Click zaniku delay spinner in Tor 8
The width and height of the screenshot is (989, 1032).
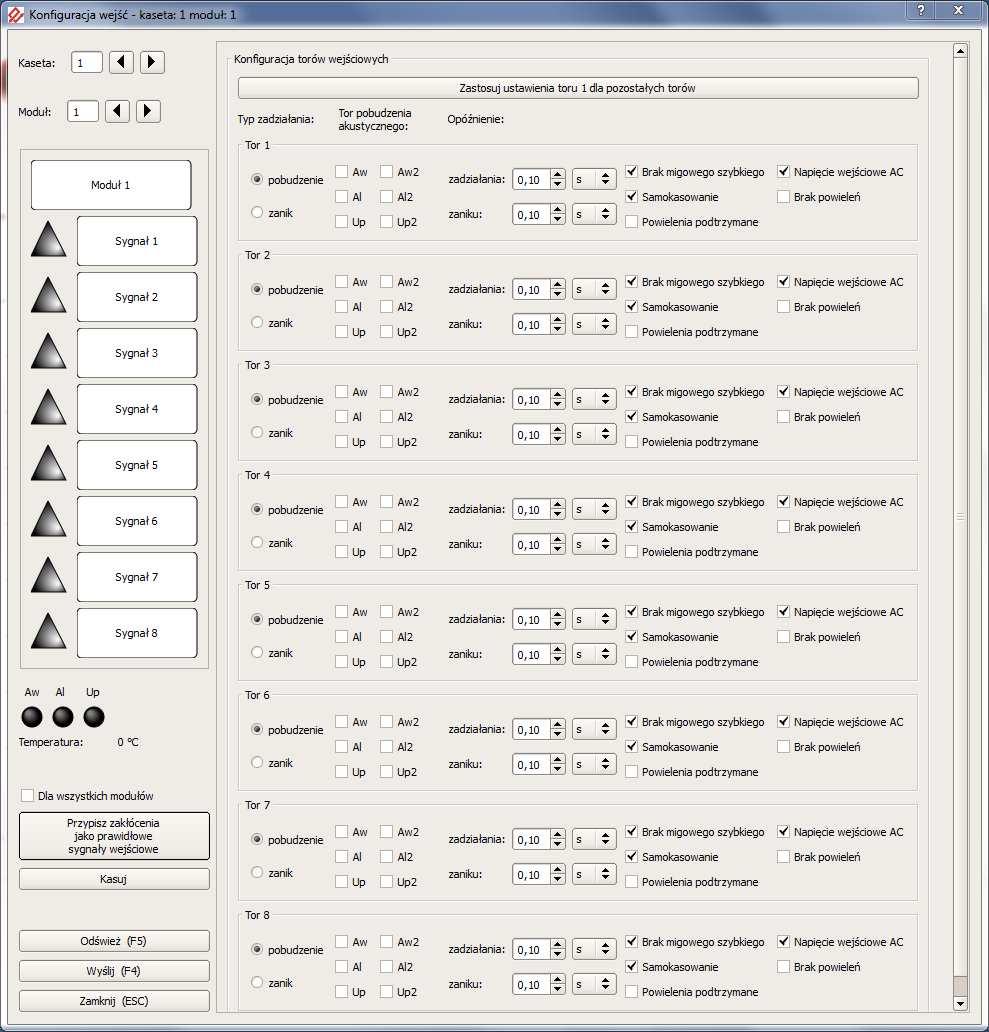[x=538, y=984]
